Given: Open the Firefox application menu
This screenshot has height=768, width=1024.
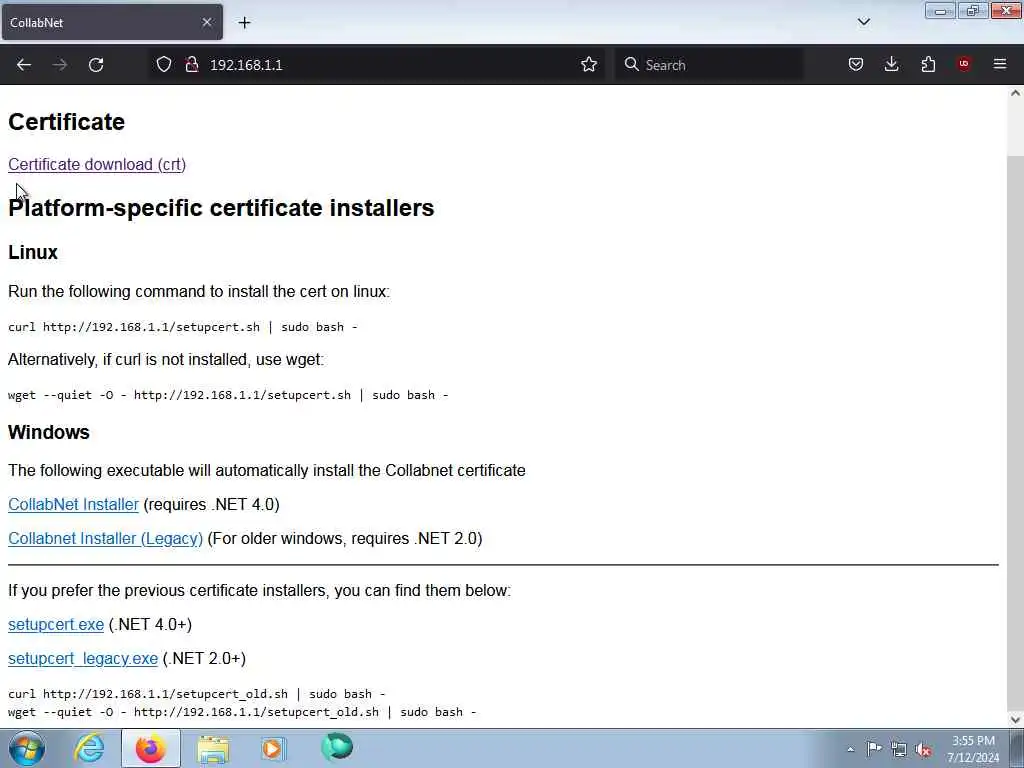Looking at the screenshot, I should [1000, 64].
